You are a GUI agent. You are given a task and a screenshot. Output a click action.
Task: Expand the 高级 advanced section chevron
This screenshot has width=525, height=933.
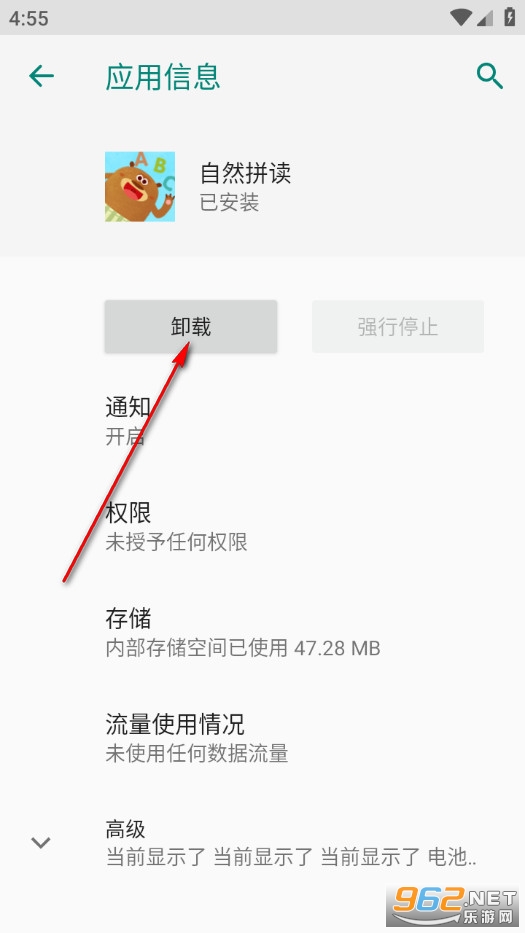point(40,843)
